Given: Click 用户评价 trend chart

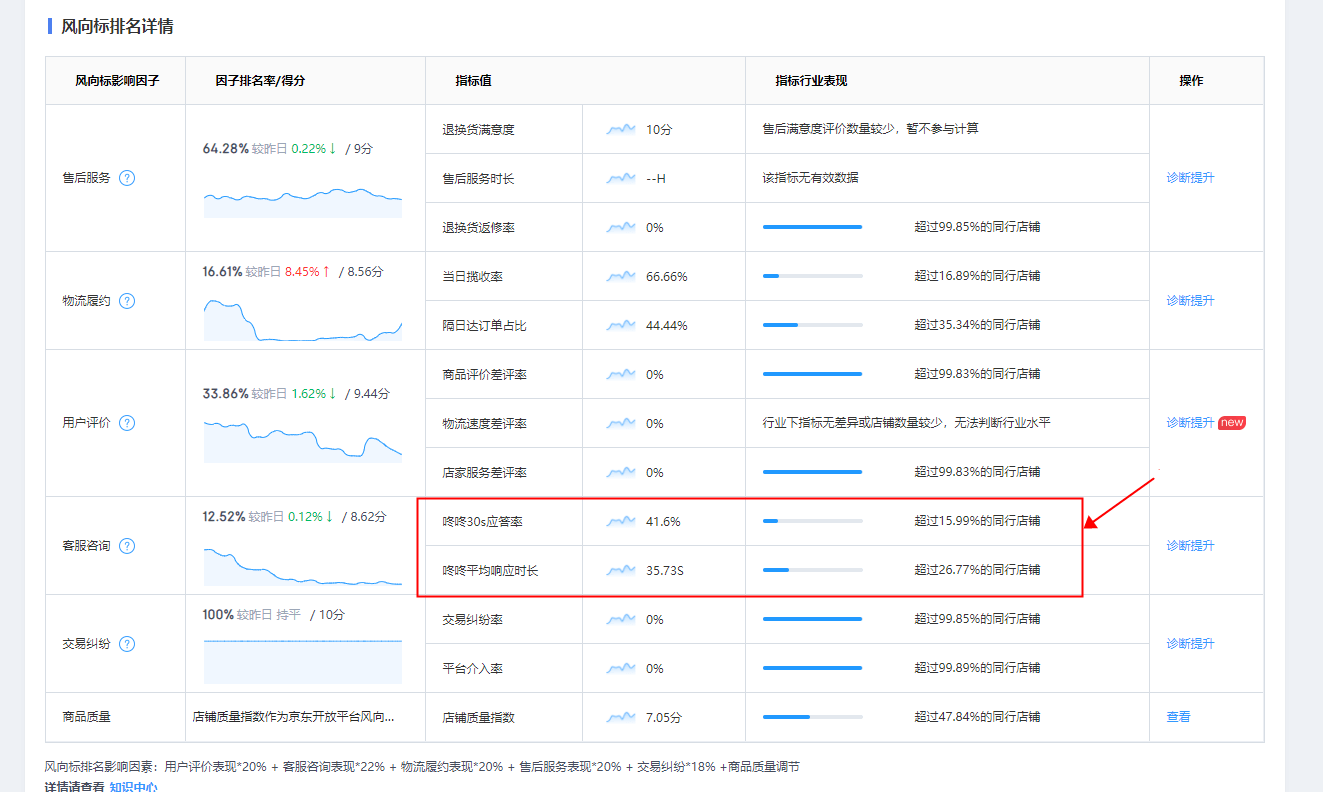Looking at the screenshot, I should pos(303,441).
